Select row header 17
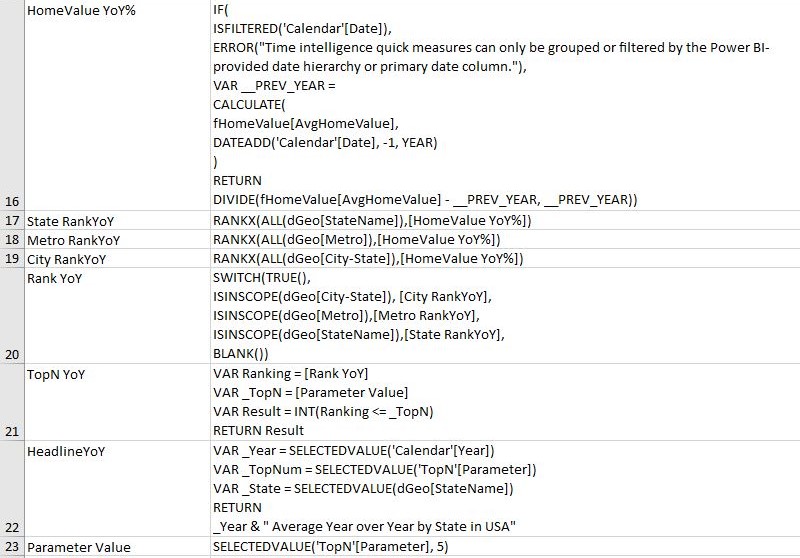This screenshot has height=558, width=800. (12, 220)
